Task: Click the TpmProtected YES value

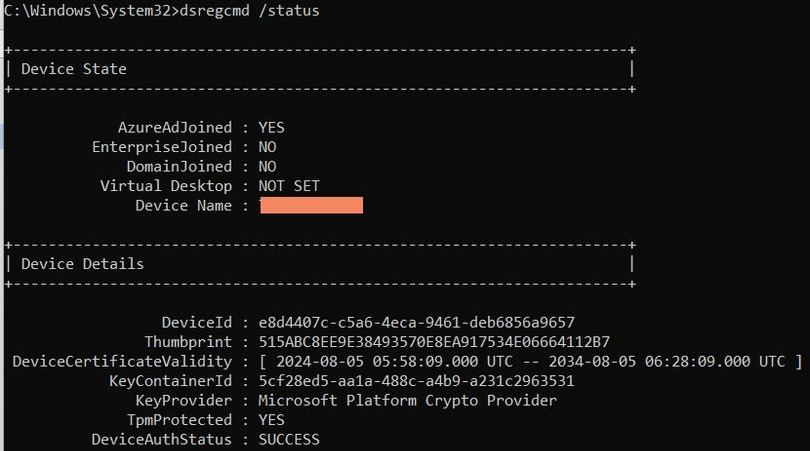Action: pos(272,420)
